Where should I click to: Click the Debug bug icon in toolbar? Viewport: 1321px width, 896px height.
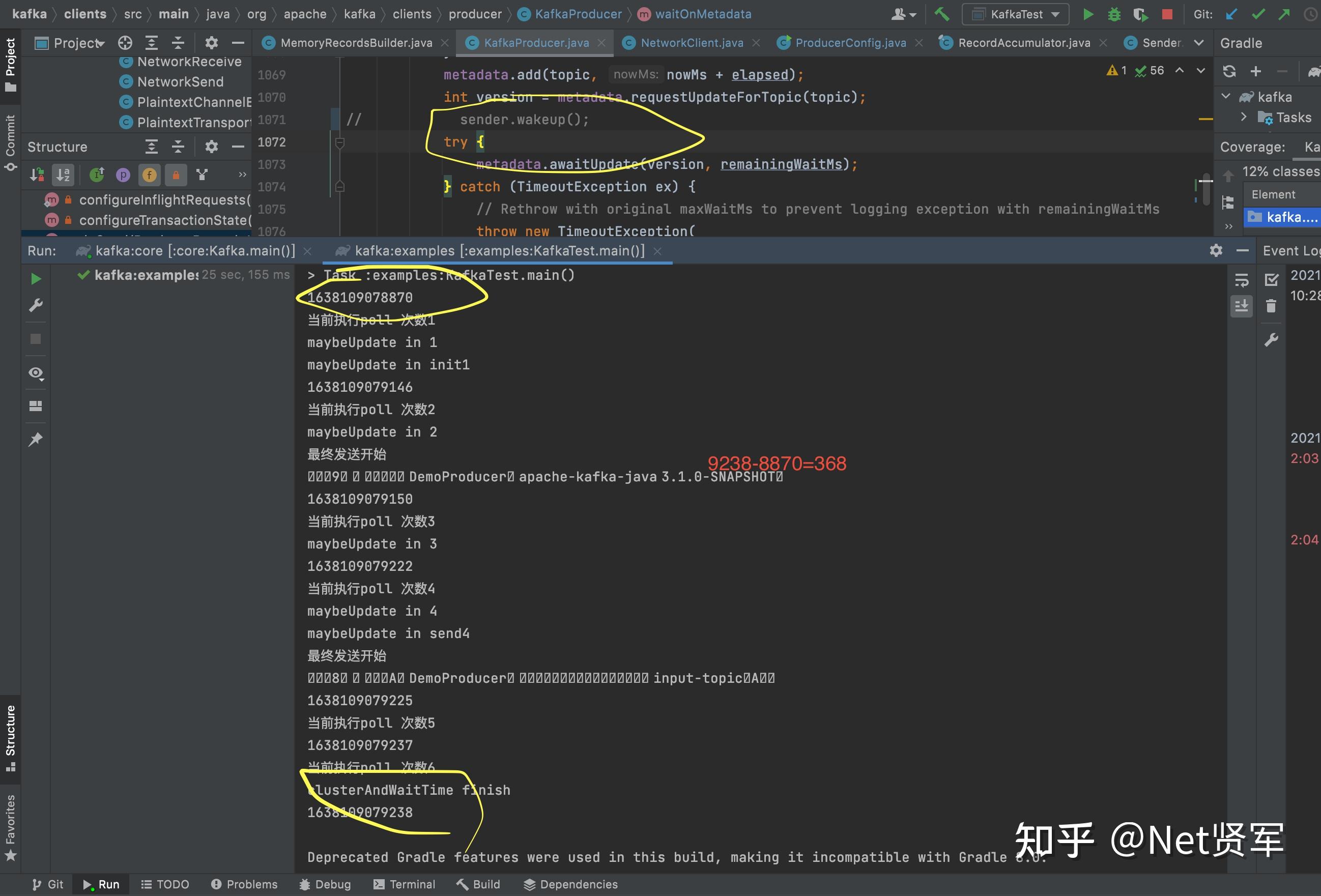click(x=1114, y=14)
